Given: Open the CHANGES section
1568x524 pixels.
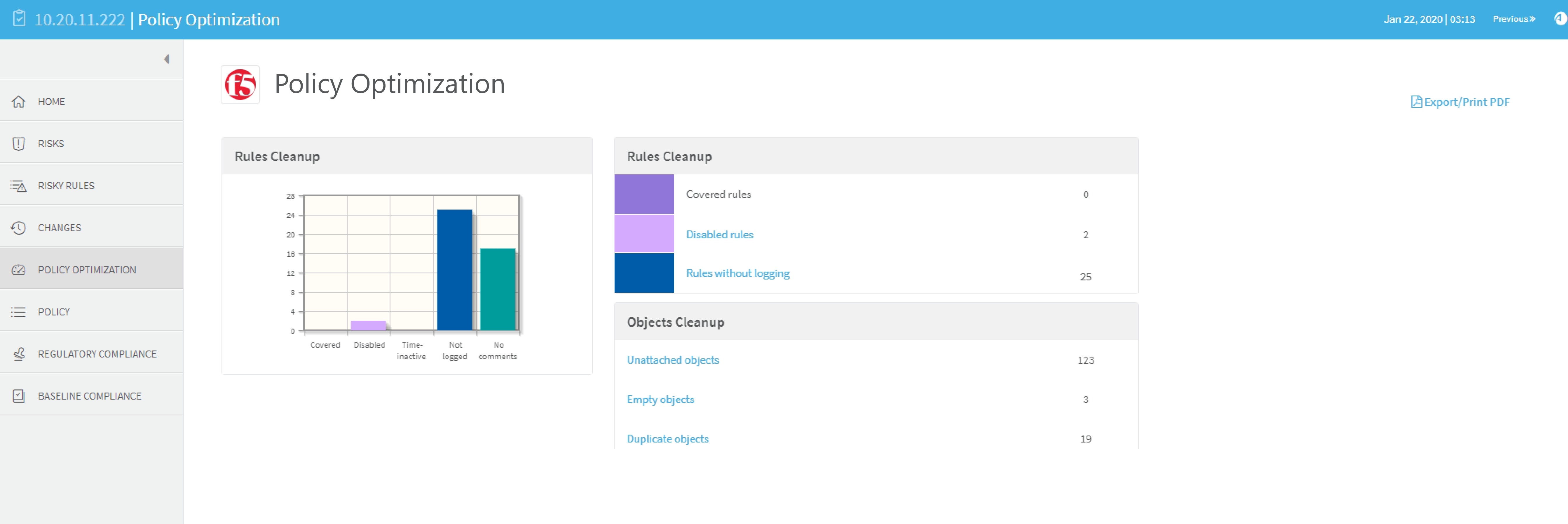Looking at the screenshot, I should pyautogui.click(x=91, y=228).
